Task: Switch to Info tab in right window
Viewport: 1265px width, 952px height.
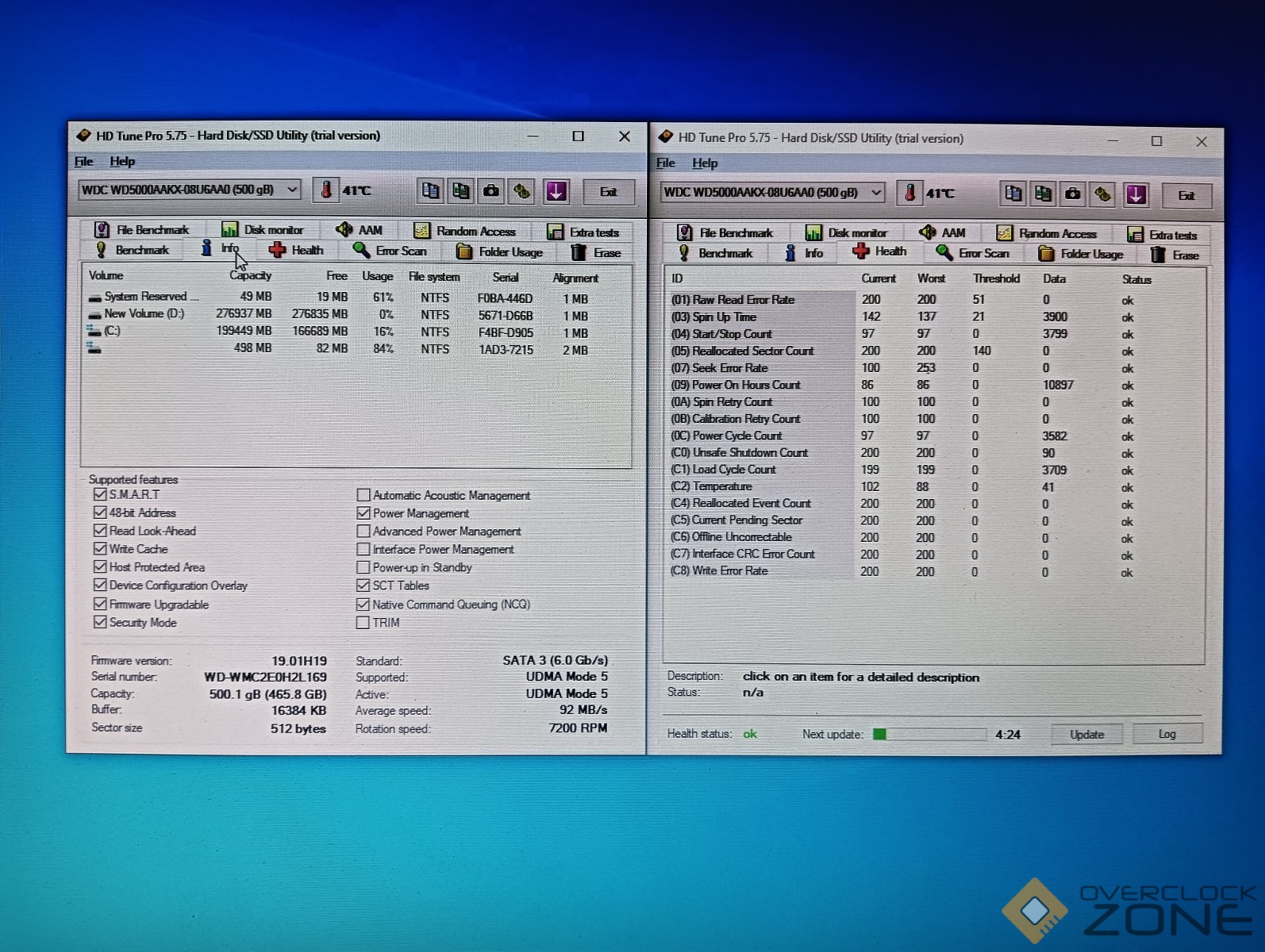Action: pos(804,253)
